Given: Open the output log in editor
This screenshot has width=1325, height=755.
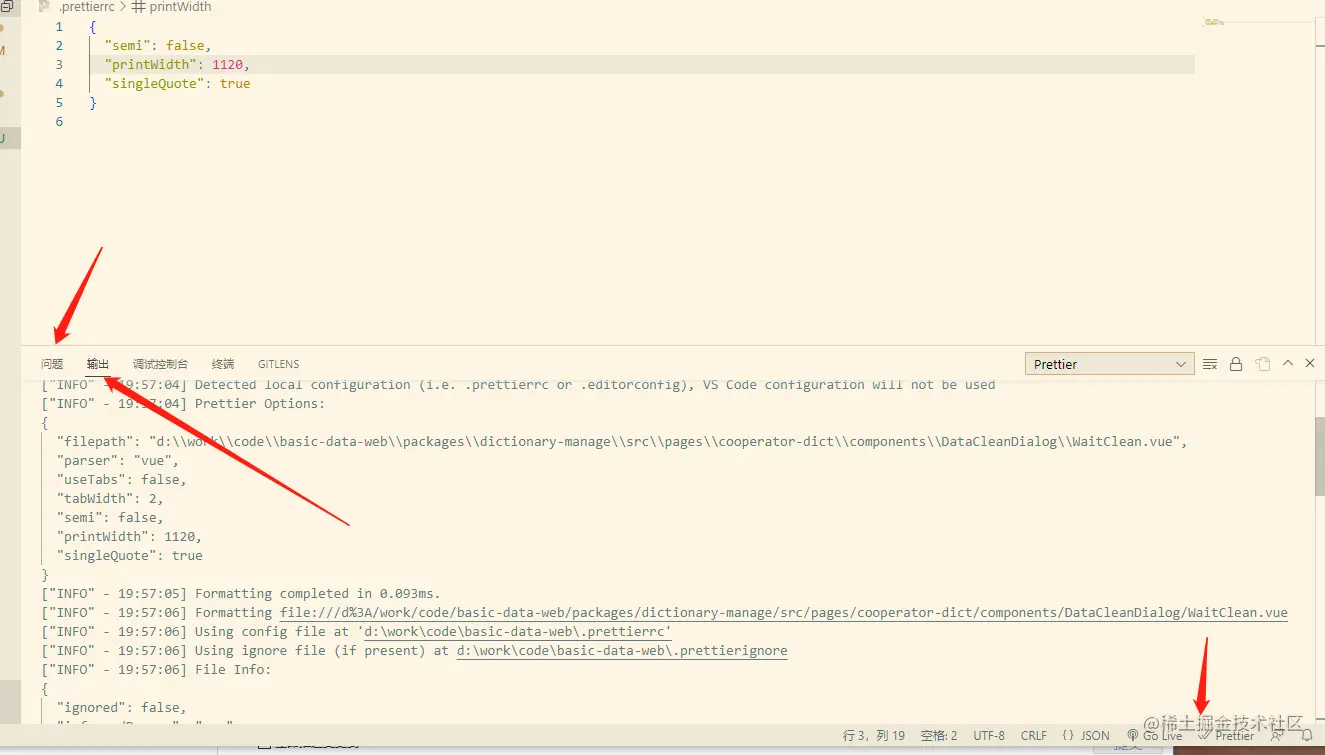Looking at the screenshot, I should tap(1263, 364).
